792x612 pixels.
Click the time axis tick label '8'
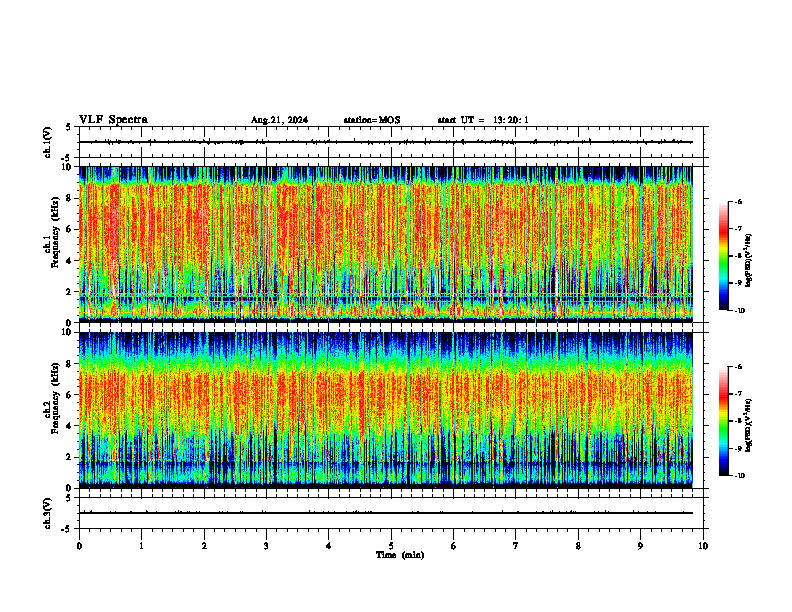[x=578, y=546]
